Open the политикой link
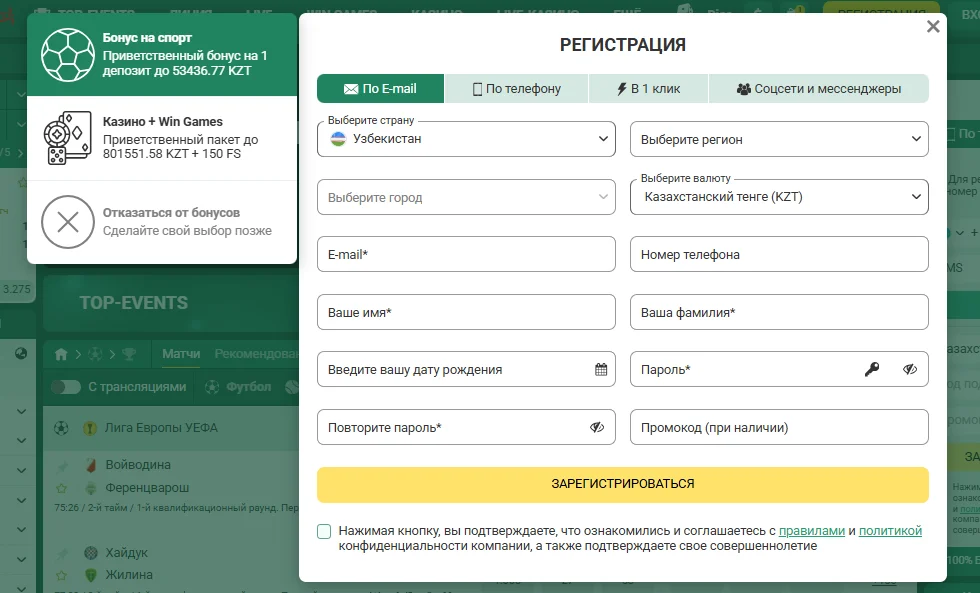This screenshot has height=593, width=980. 890,531
